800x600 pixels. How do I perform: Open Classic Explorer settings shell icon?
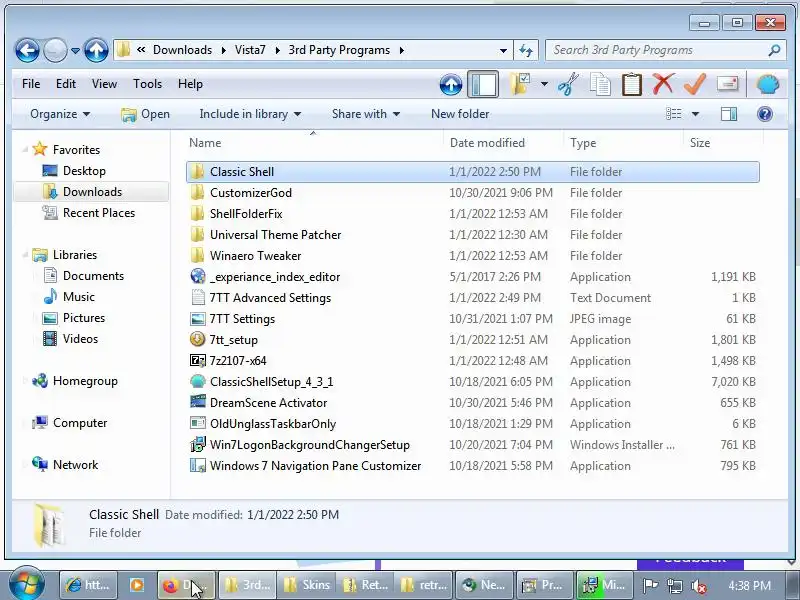pyautogui.click(x=767, y=84)
